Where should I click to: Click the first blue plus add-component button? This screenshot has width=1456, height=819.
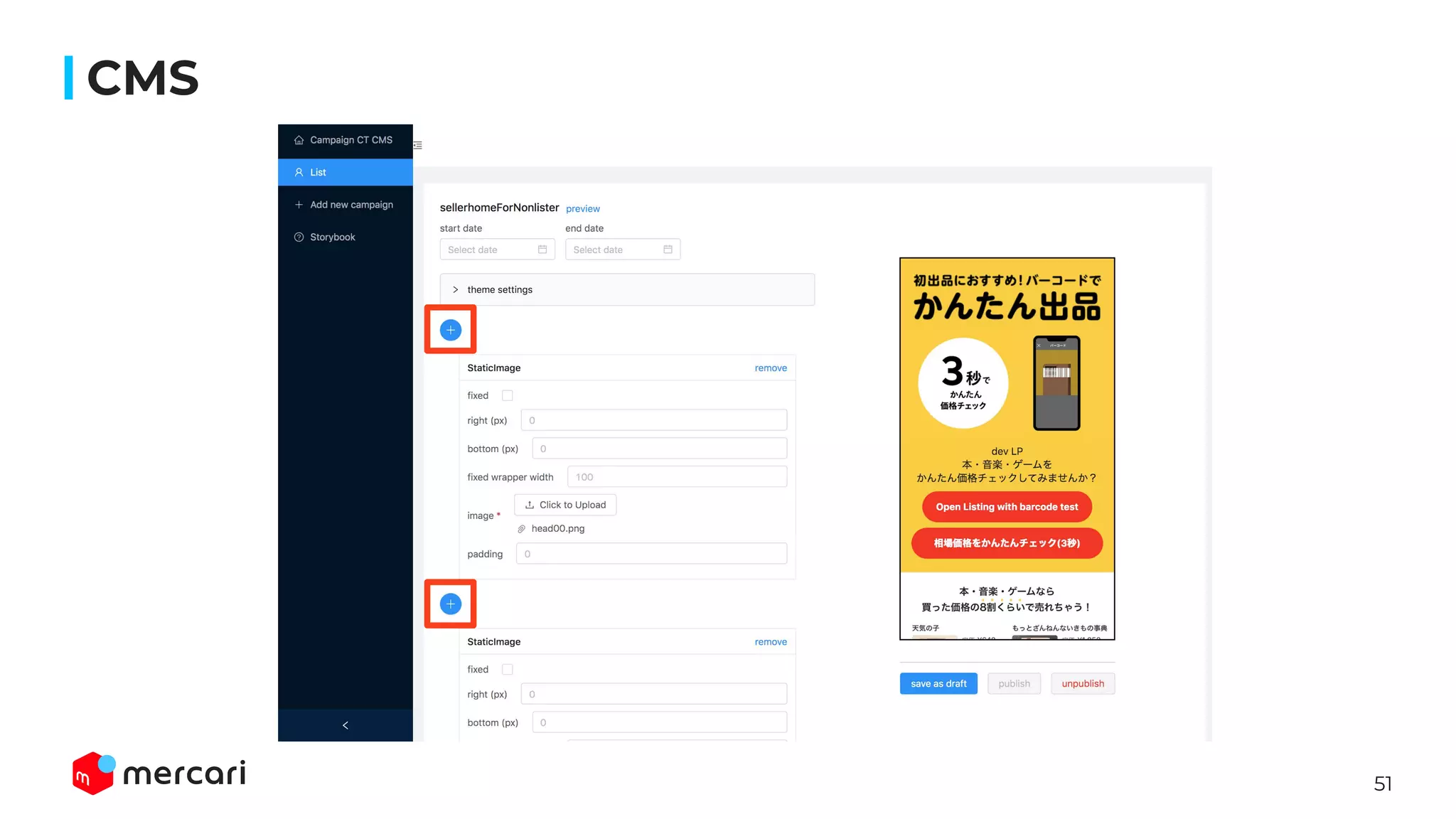pos(450,330)
